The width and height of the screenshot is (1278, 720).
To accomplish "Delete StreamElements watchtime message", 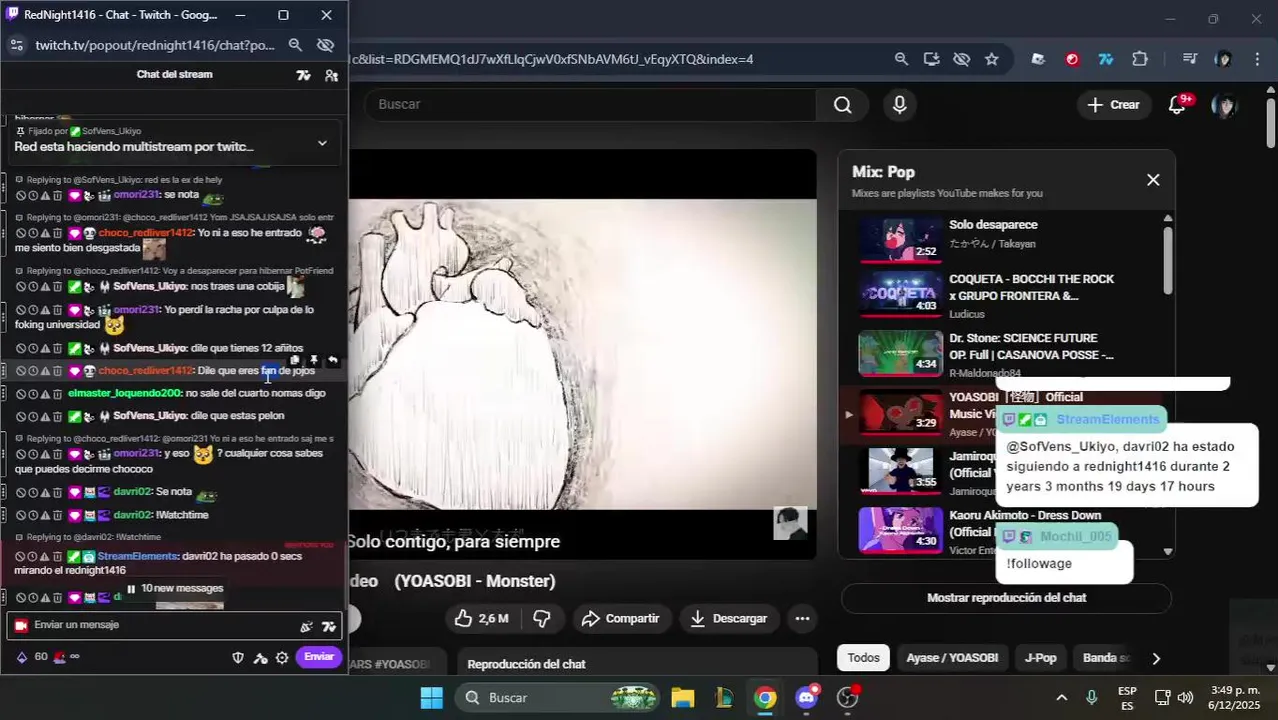I will pyautogui.click(x=57, y=557).
